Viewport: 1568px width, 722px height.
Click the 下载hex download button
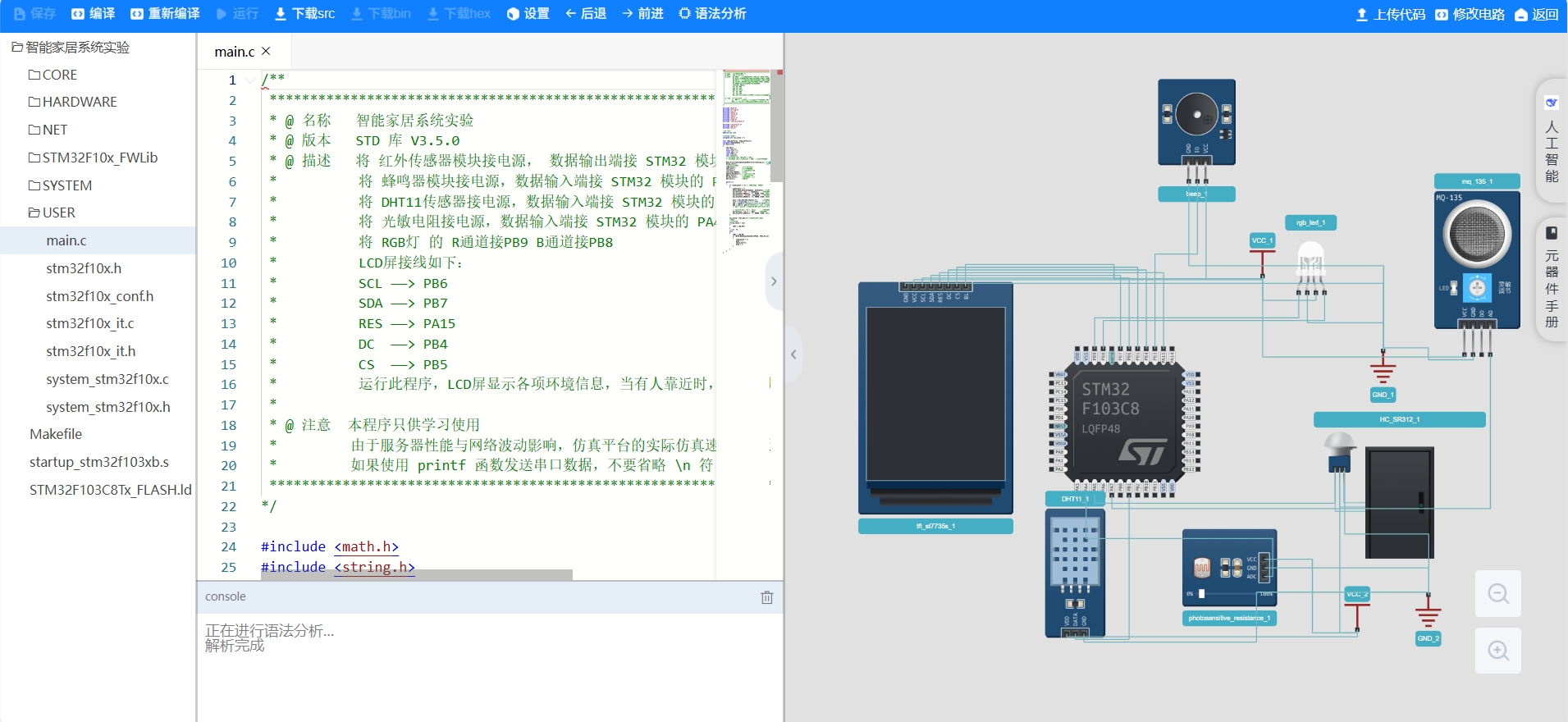[459, 14]
